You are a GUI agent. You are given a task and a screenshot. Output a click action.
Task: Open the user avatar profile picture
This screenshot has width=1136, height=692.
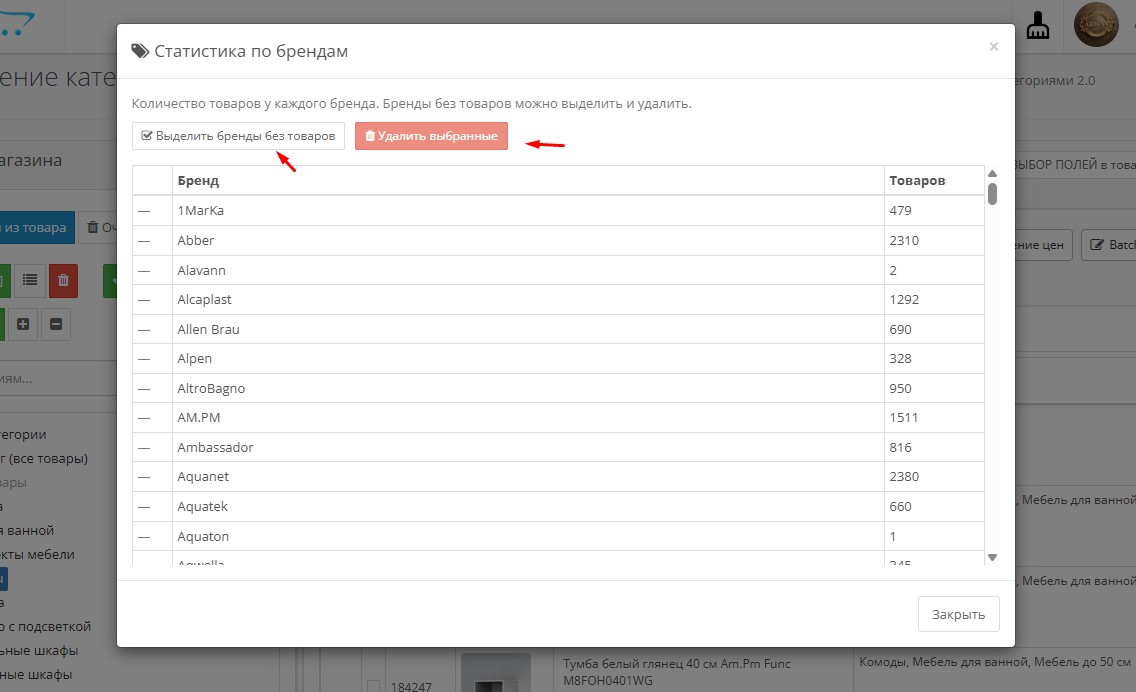[x=1096, y=25]
